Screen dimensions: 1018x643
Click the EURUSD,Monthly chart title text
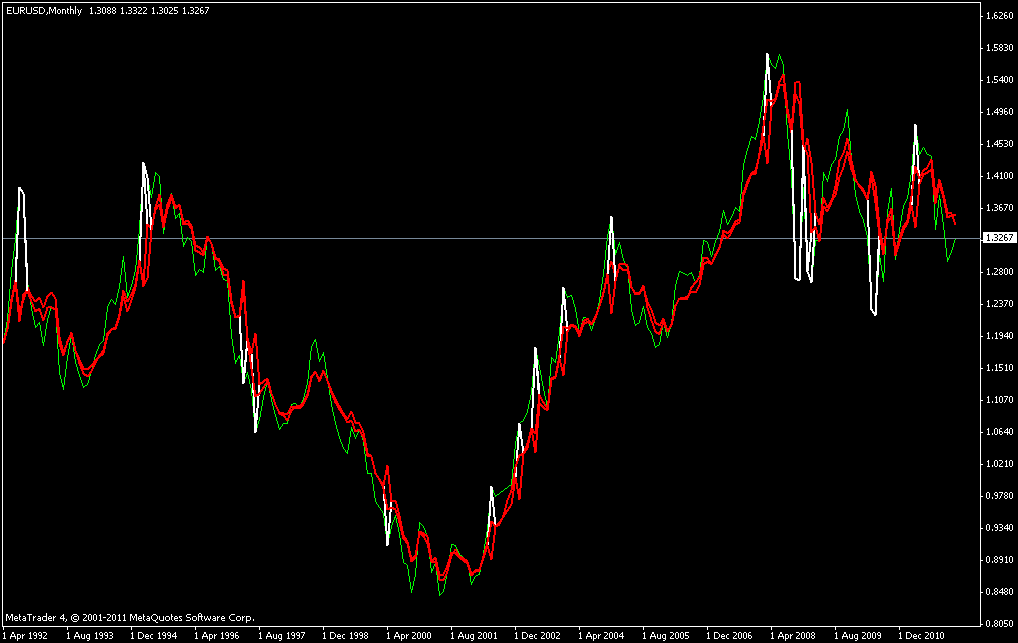44,10
